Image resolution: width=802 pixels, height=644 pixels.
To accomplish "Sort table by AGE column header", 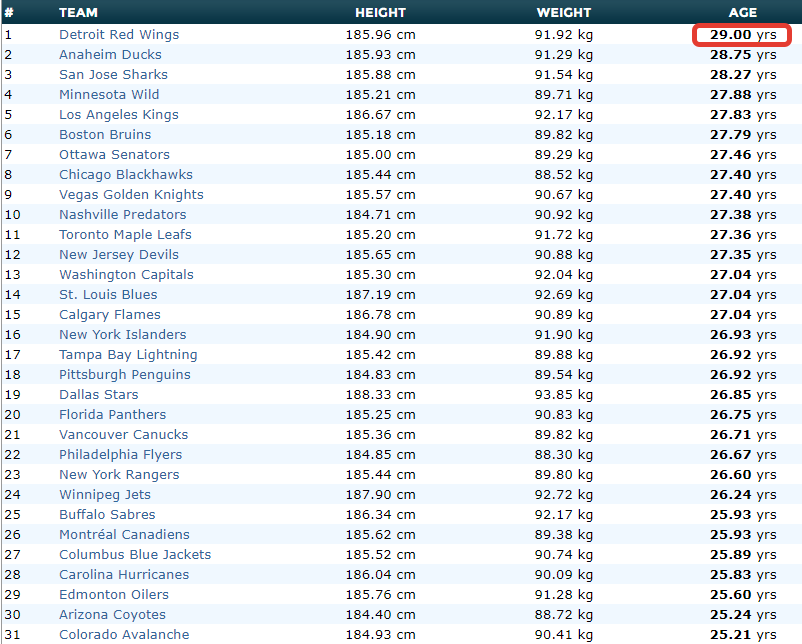I will (742, 13).
